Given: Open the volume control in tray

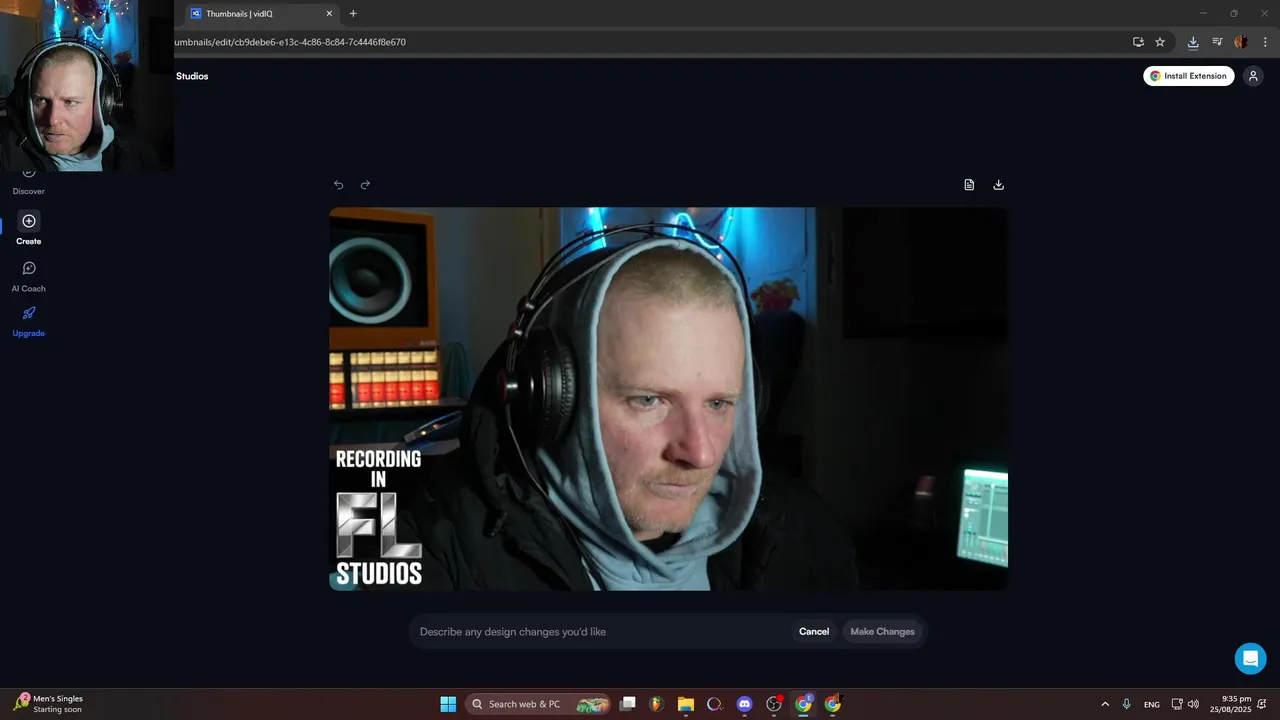Looking at the screenshot, I should click(x=1193, y=704).
